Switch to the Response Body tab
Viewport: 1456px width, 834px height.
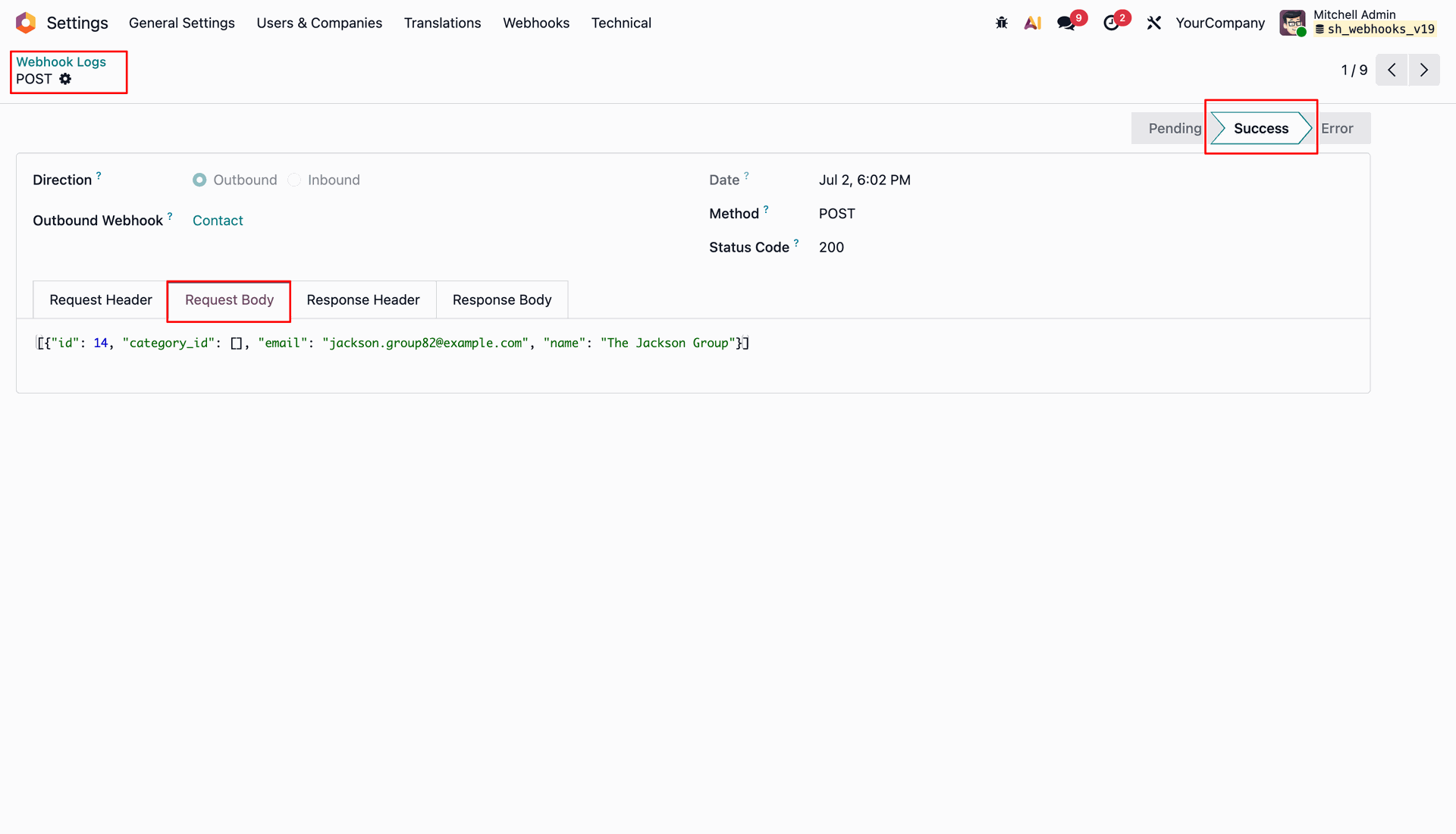502,299
